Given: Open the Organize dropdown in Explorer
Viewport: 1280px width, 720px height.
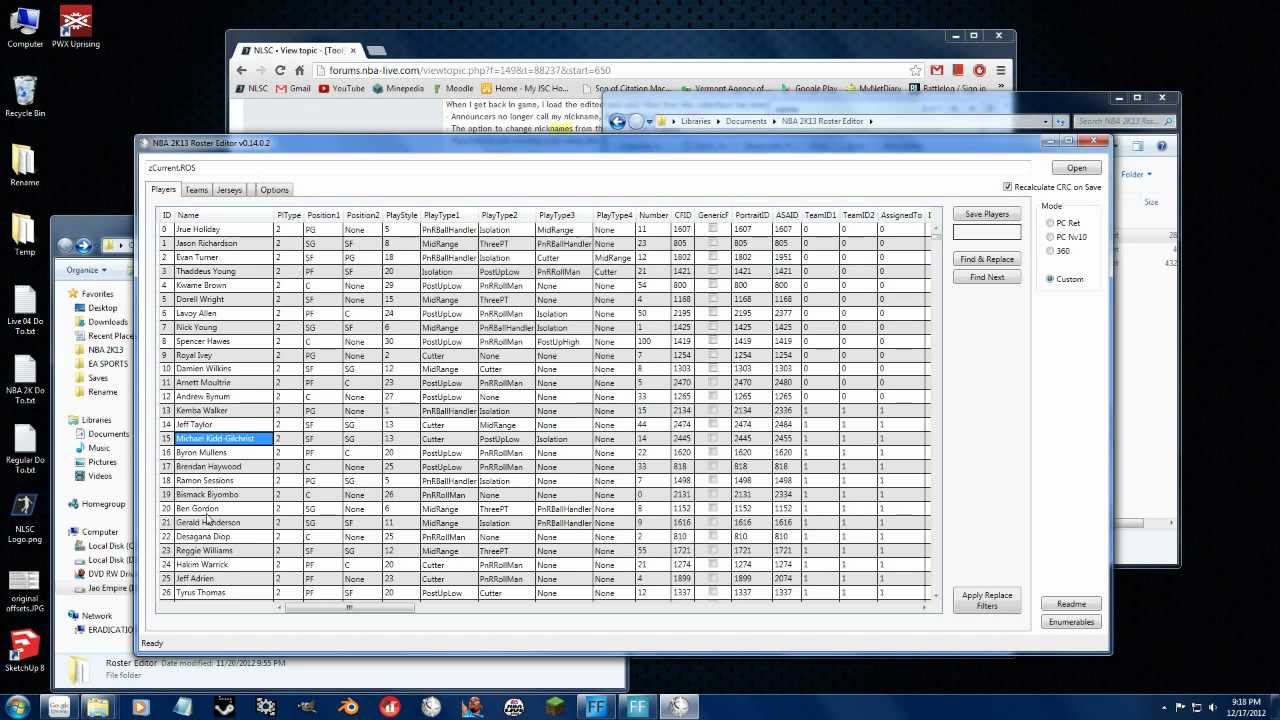Looking at the screenshot, I should [x=87, y=270].
